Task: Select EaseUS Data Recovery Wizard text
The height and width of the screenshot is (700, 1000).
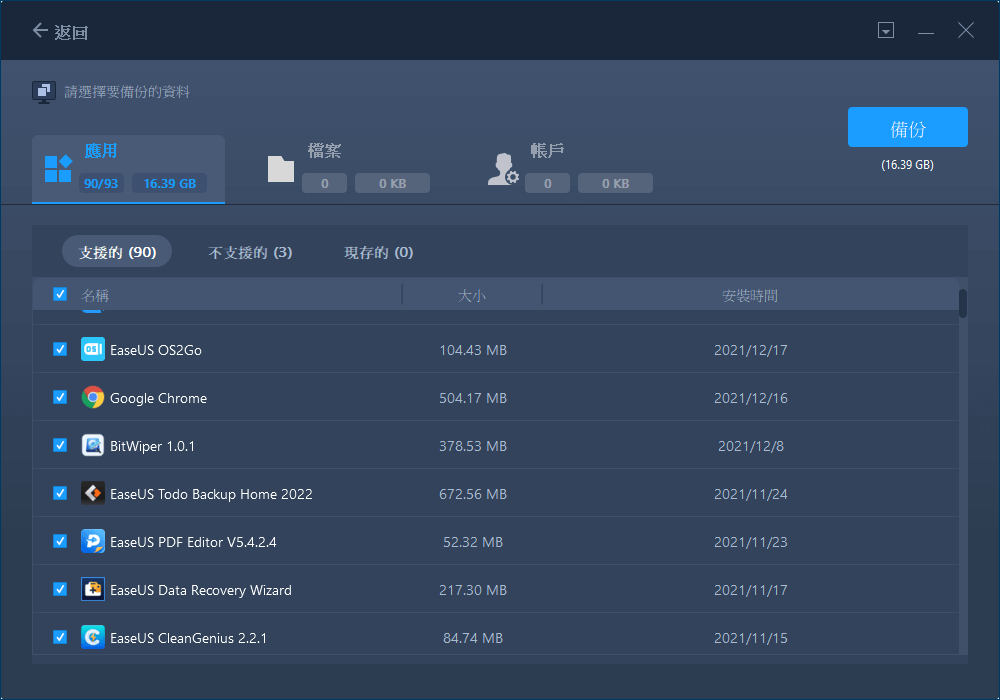Action: click(201, 590)
